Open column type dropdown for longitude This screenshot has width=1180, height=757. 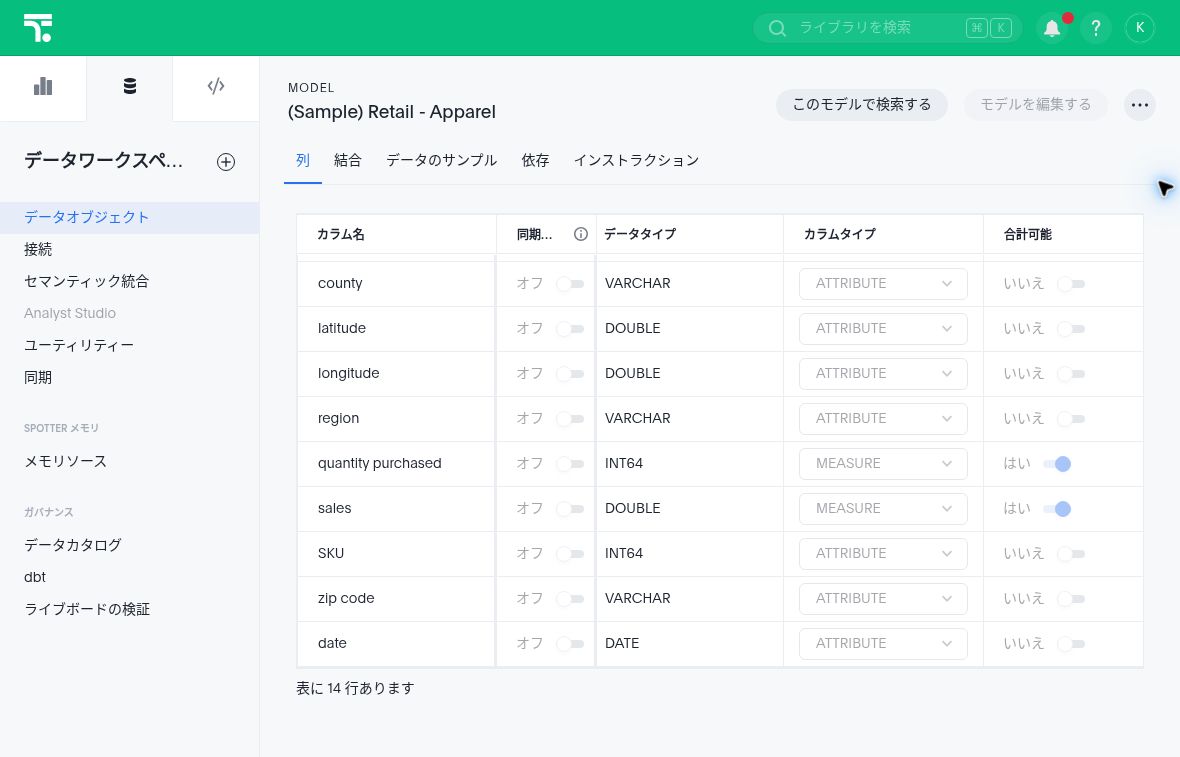click(883, 373)
